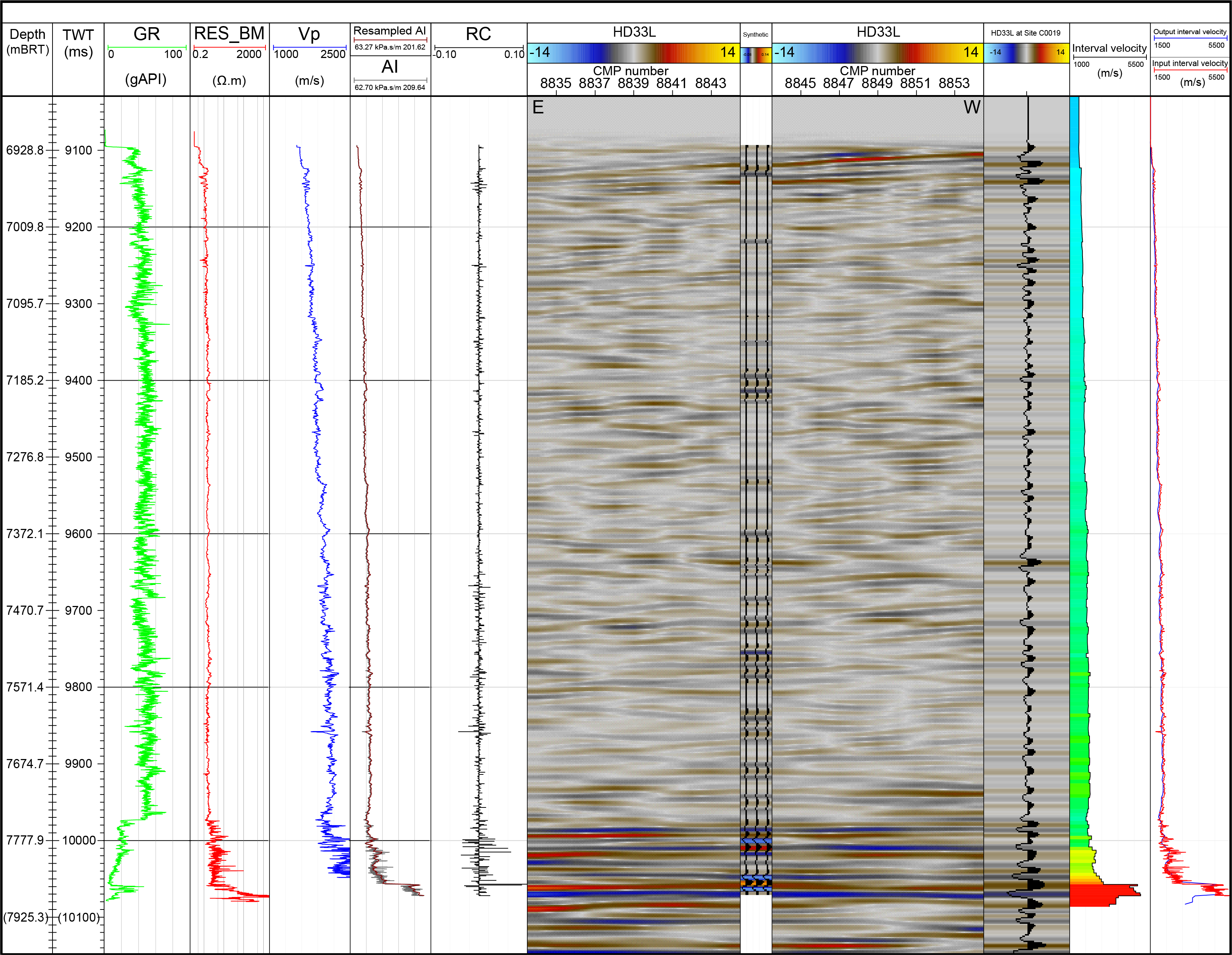
Task: Select the Vp track title
Action: click(309, 35)
